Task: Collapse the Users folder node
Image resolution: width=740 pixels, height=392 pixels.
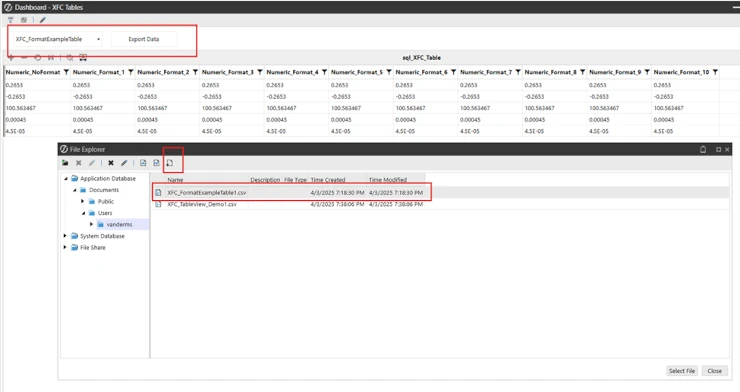Action: click(x=83, y=213)
